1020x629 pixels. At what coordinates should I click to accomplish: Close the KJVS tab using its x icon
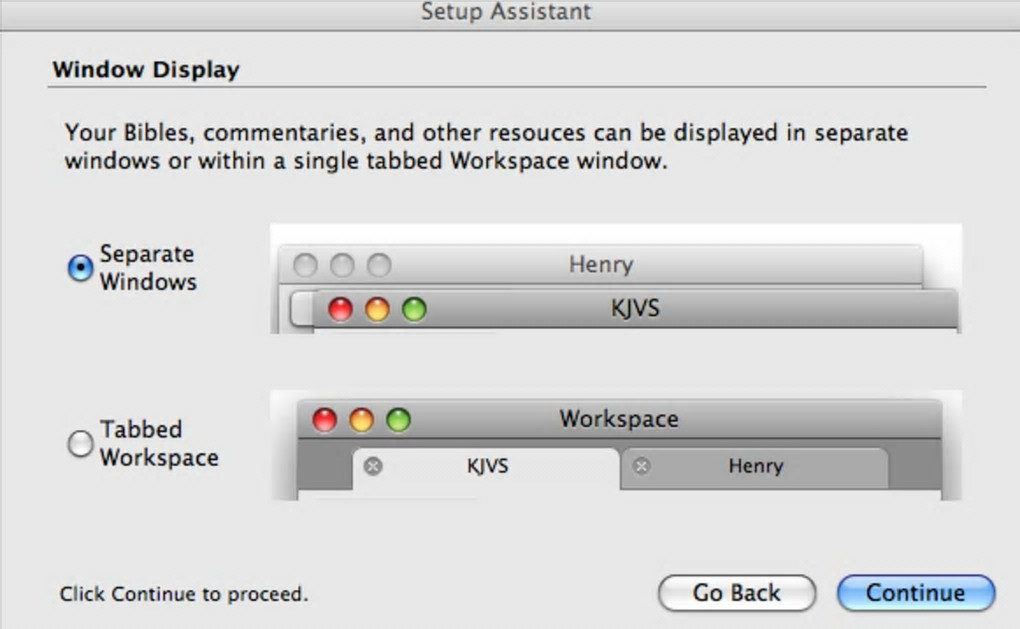373,466
